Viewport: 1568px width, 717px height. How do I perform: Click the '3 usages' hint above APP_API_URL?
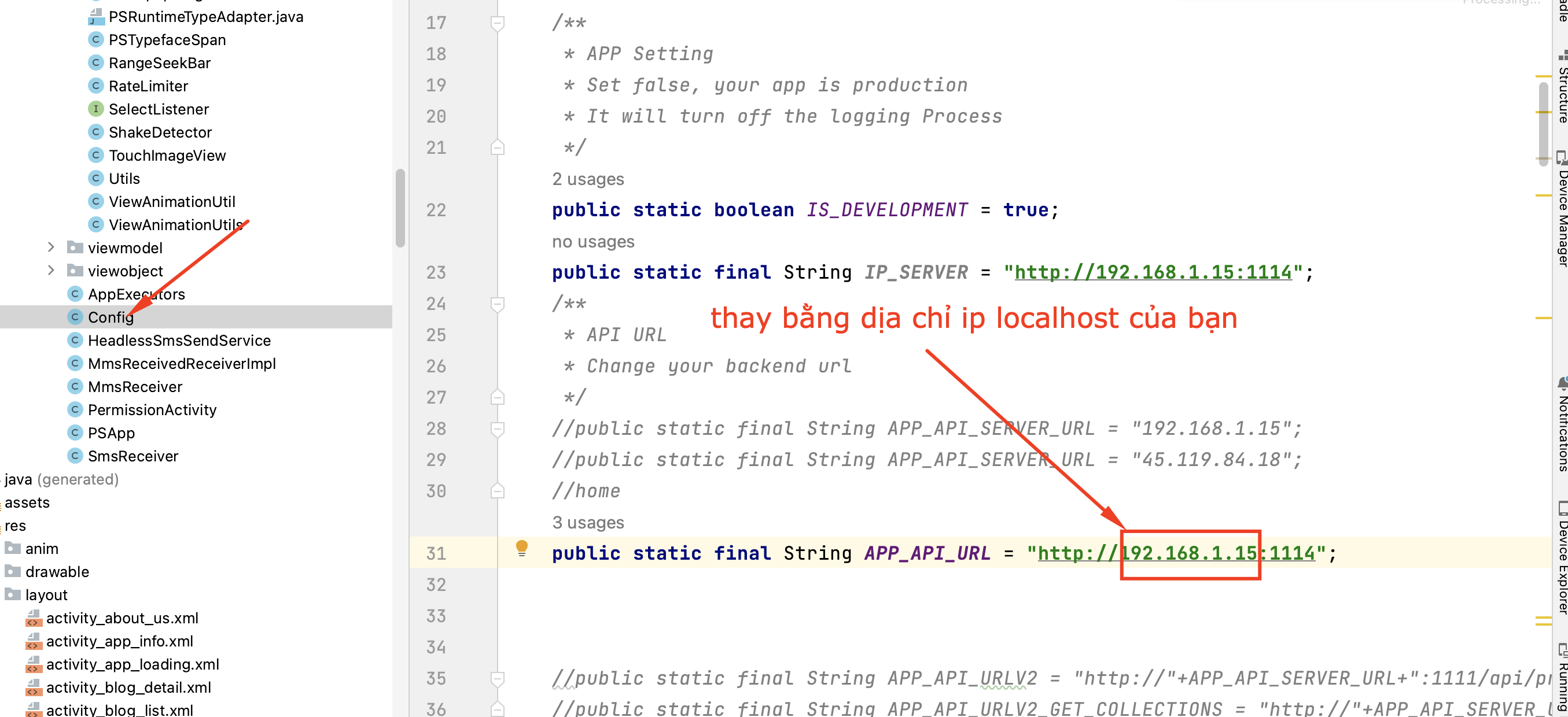[588, 522]
